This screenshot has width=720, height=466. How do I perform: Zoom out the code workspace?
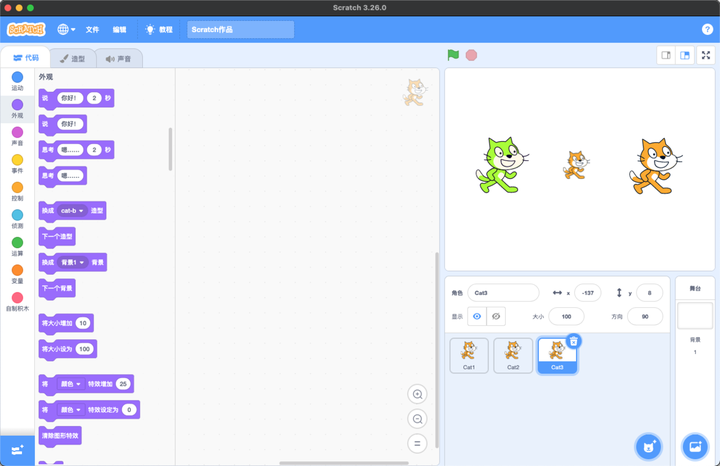point(417,419)
